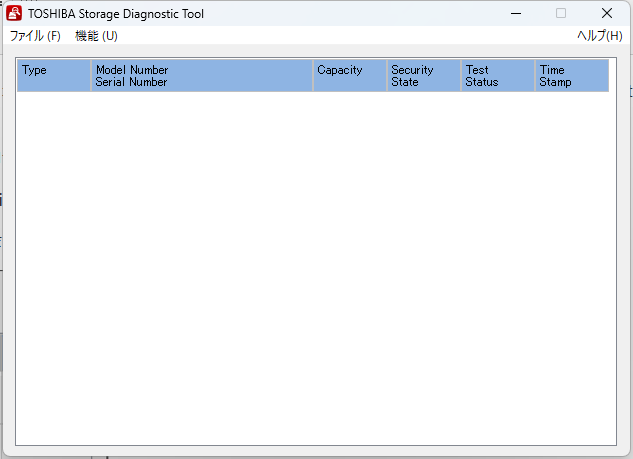
Task: Close the TOSHIBA Storage Diagnostic Tool window
Action: (x=607, y=14)
